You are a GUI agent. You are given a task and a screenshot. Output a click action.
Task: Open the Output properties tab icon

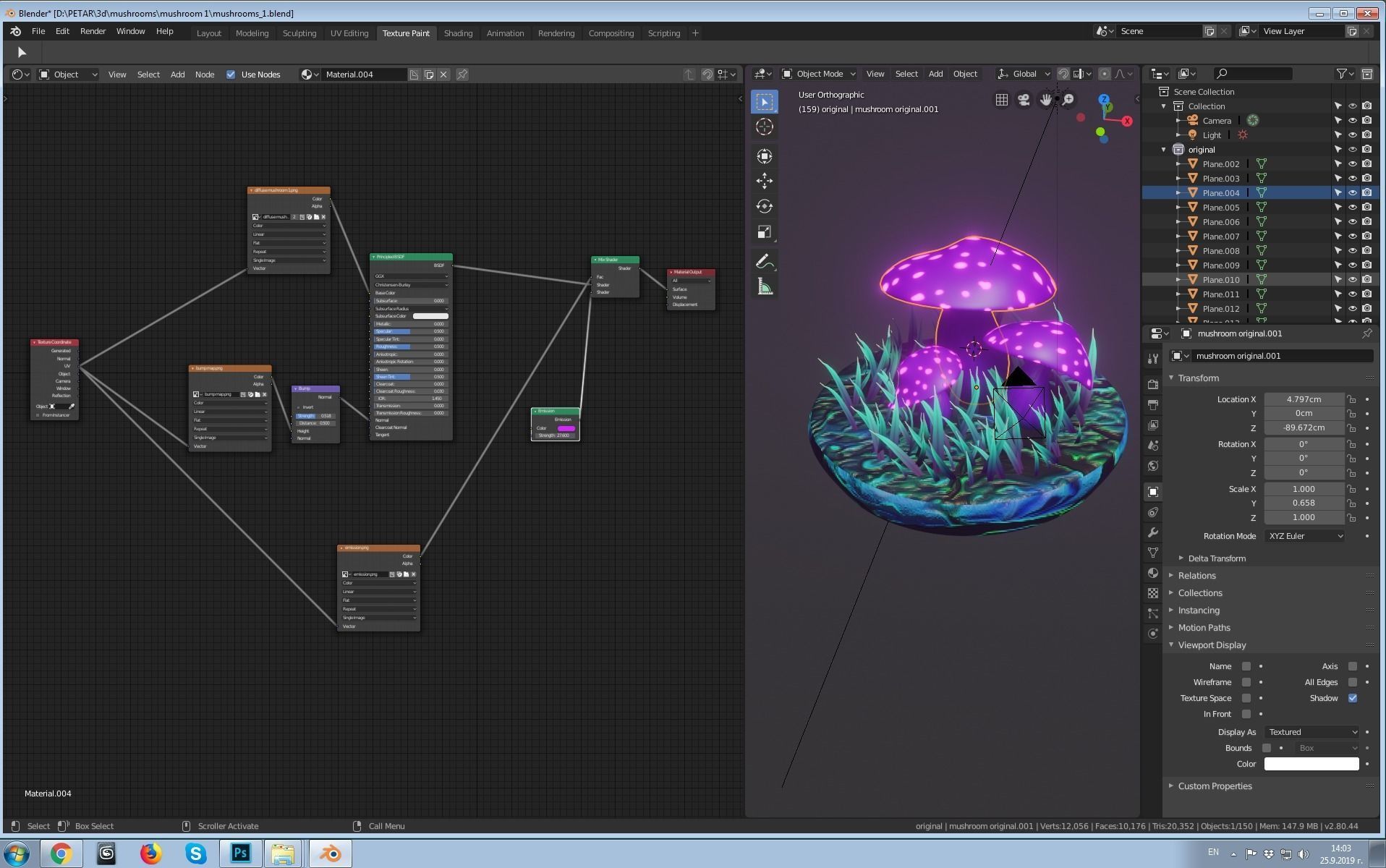(x=1153, y=405)
